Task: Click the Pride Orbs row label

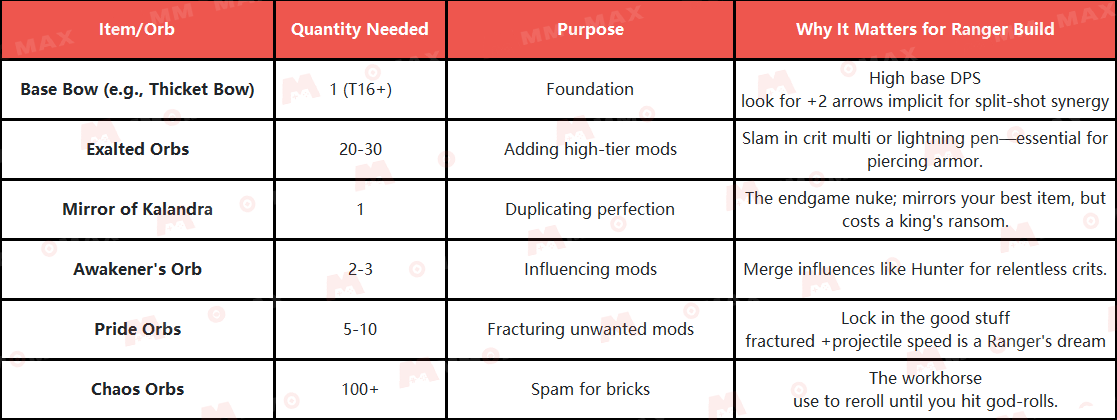Action: (x=137, y=329)
